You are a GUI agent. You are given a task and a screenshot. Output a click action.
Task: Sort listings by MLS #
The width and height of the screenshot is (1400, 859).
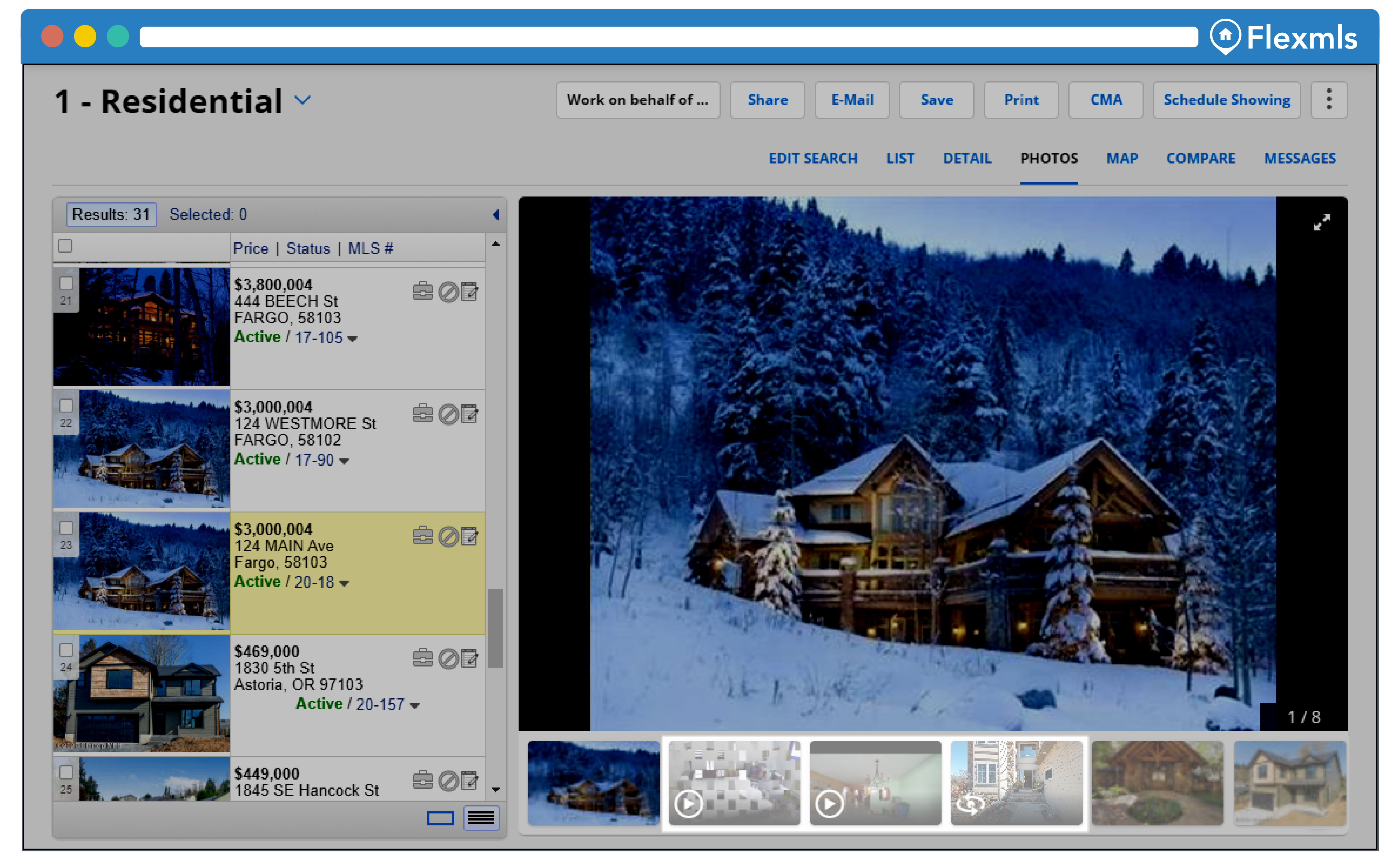370,248
